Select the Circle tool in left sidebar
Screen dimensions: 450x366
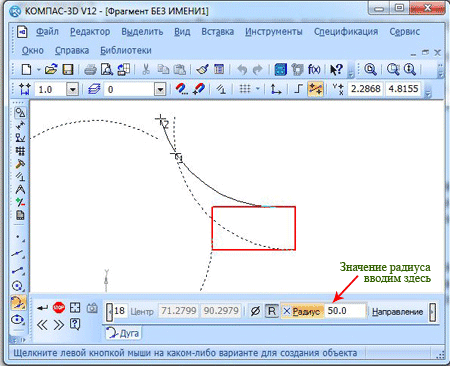[x=18, y=286]
